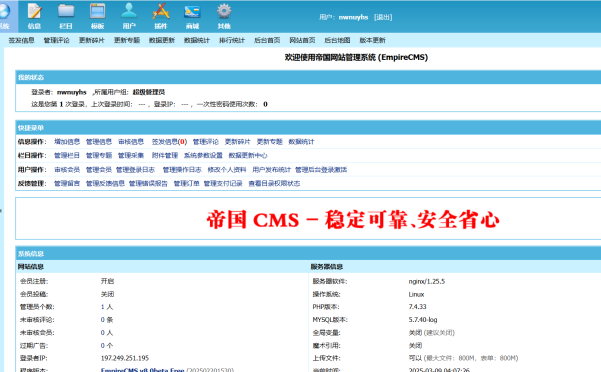
Task: Open the 用户 (User) person icon
Action: click(x=129, y=16)
